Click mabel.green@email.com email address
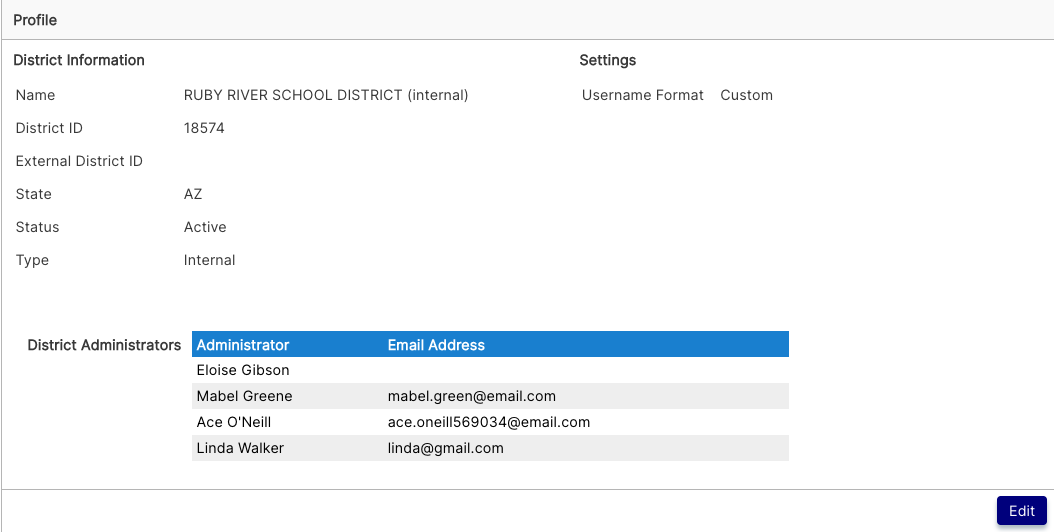 tap(472, 396)
